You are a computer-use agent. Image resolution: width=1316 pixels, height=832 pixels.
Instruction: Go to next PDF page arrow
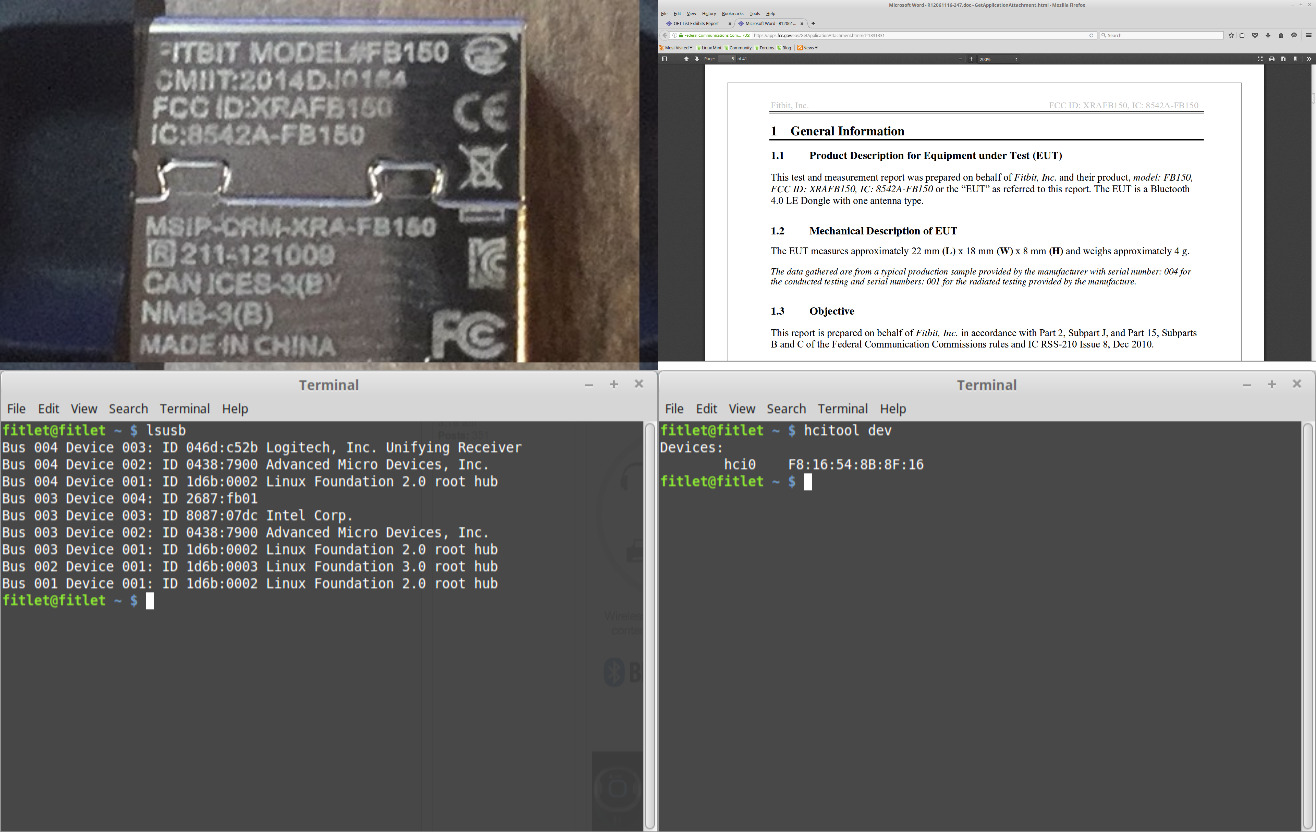[x=697, y=59]
